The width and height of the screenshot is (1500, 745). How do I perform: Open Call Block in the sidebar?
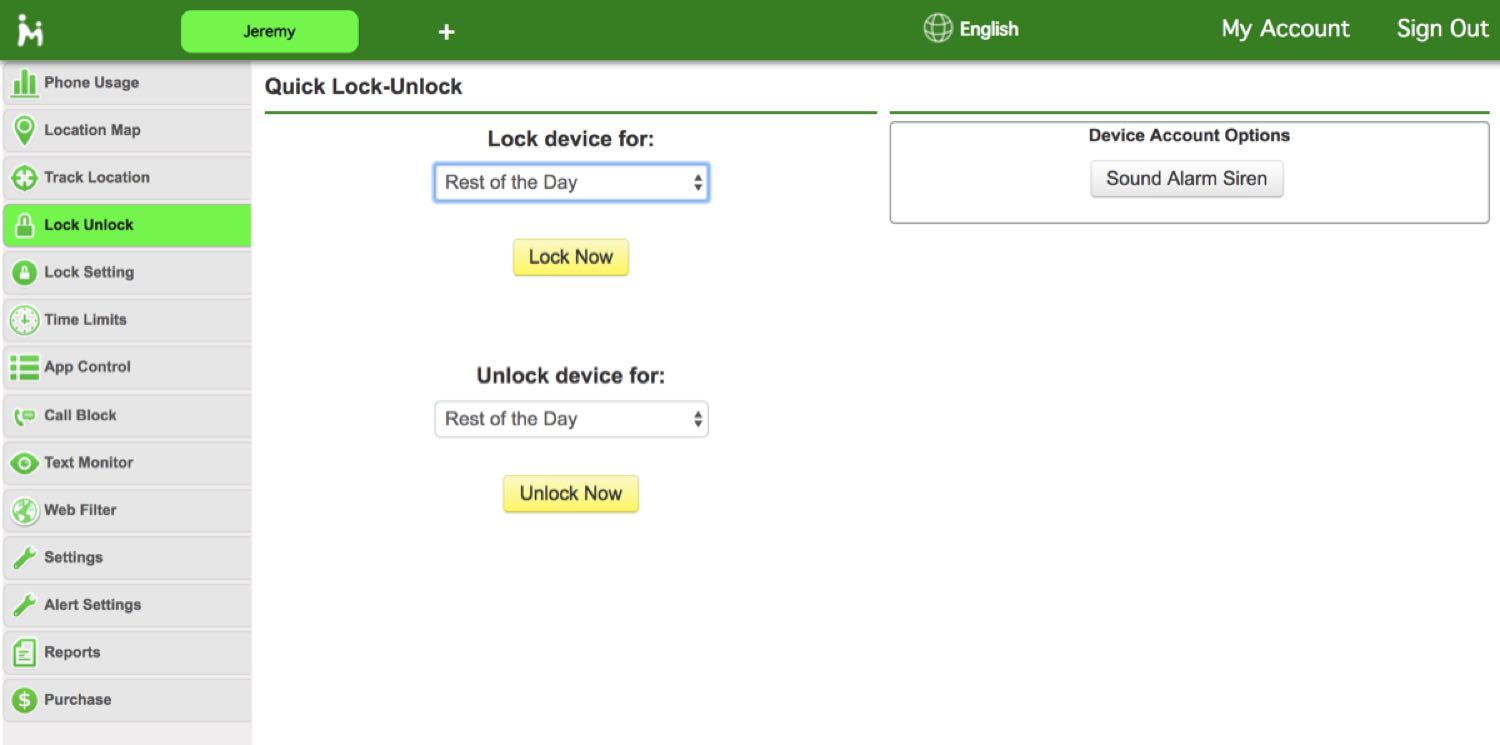(x=80, y=415)
